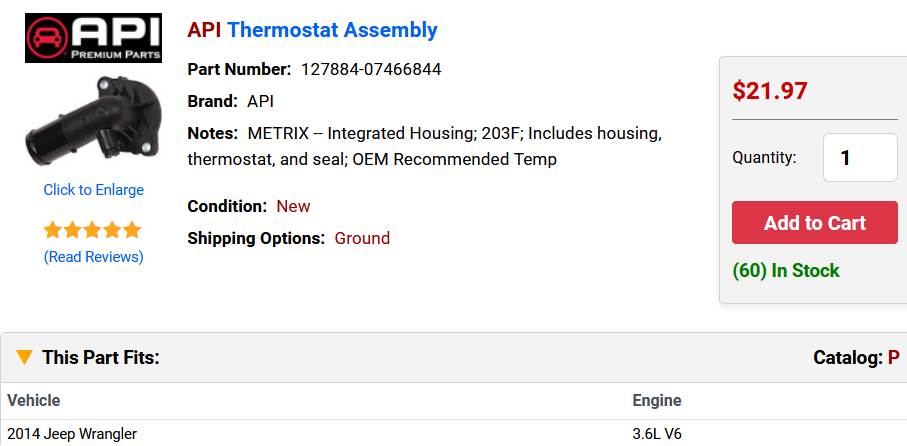Focus the Quantity input field
This screenshot has width=907, height=446.
pos(859,158)
